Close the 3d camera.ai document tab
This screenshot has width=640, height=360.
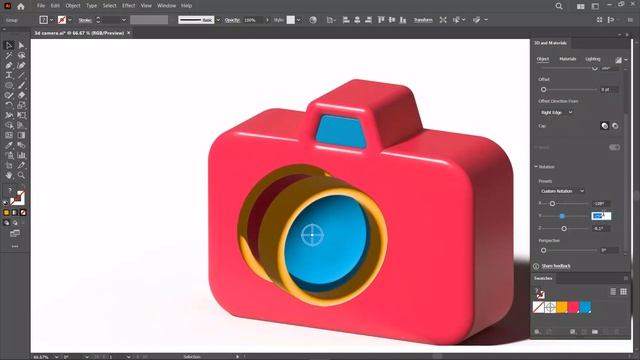click(x=129, y=33)
